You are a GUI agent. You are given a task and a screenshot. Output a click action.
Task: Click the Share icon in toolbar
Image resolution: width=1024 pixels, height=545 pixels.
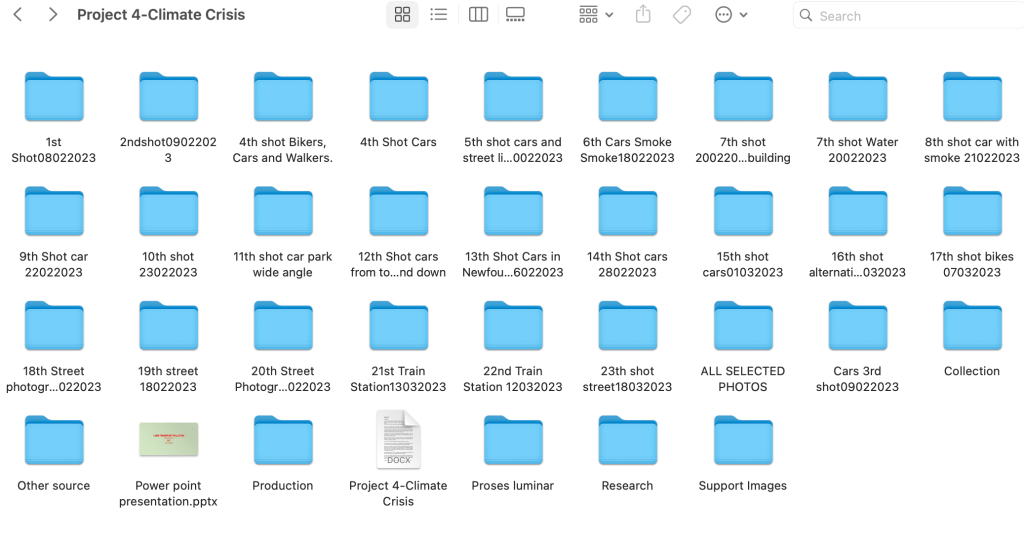tap(643, 15)
